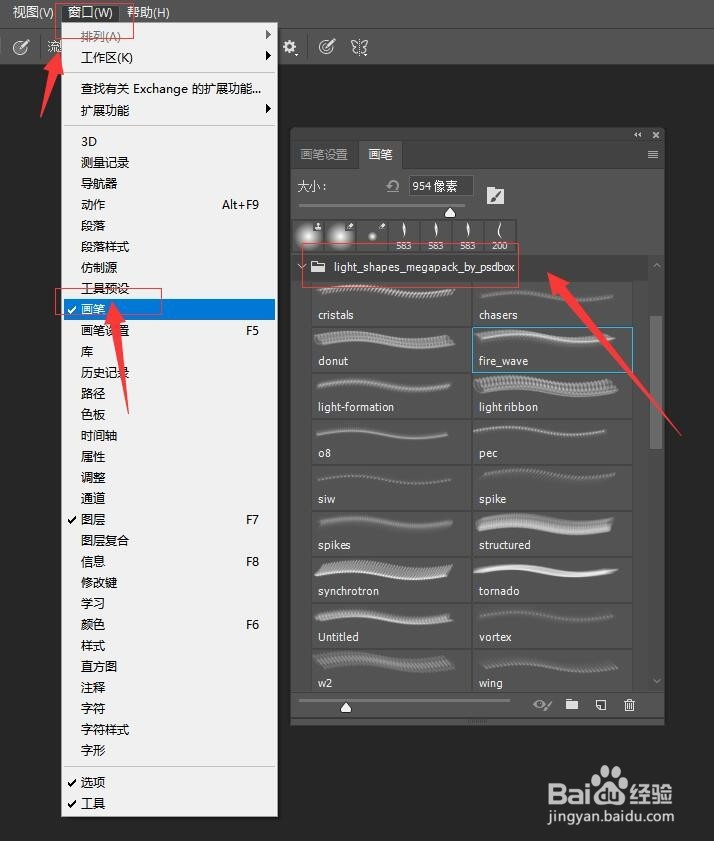Open the 颜色 F6 panel

point(169,624)
